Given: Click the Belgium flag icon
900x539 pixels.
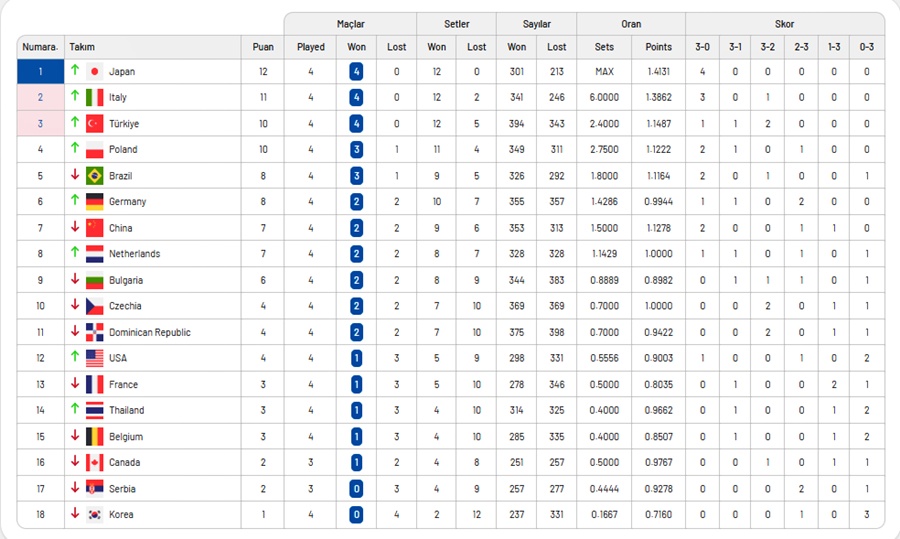Looking at the screenshot, I should (95, 437).
